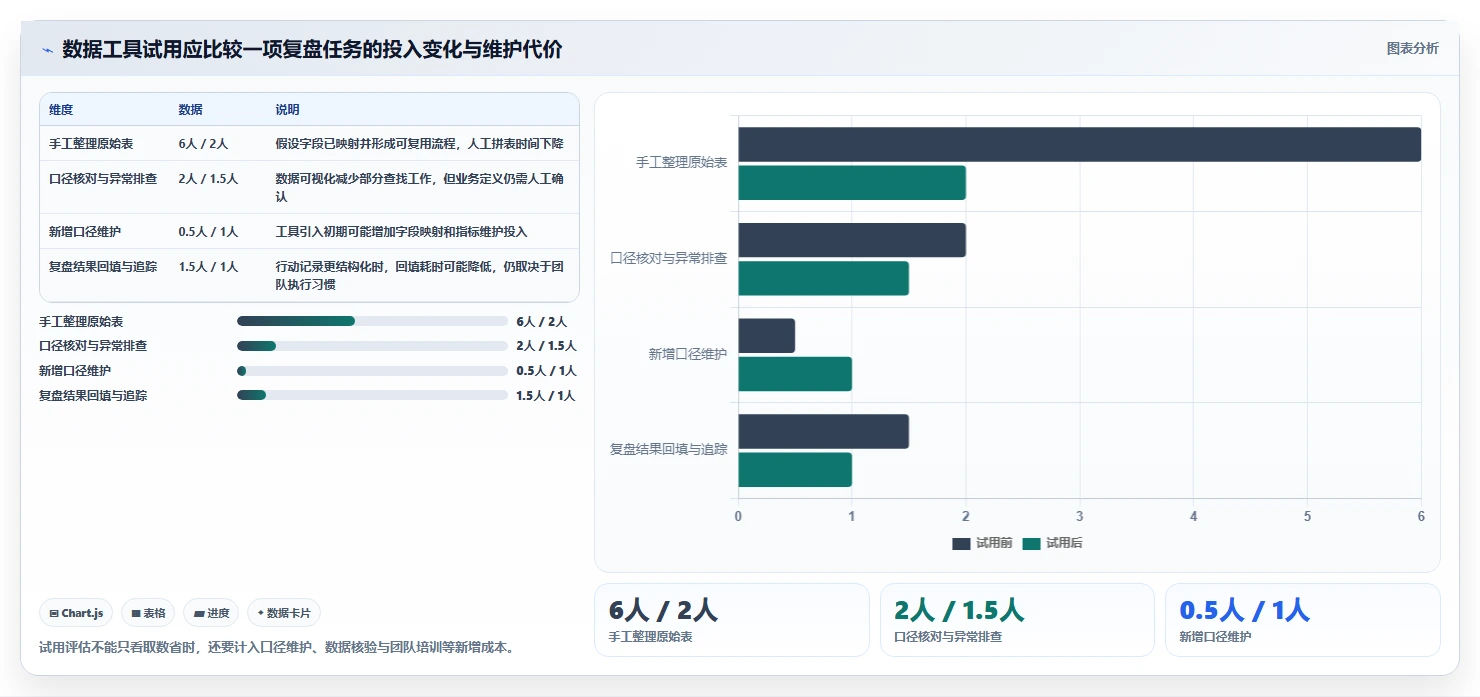This screenshot has height=697, width=1480.
Task: Click the dark 试用前 bar for 口径核对与异常排查
Action: pos(852,240)
